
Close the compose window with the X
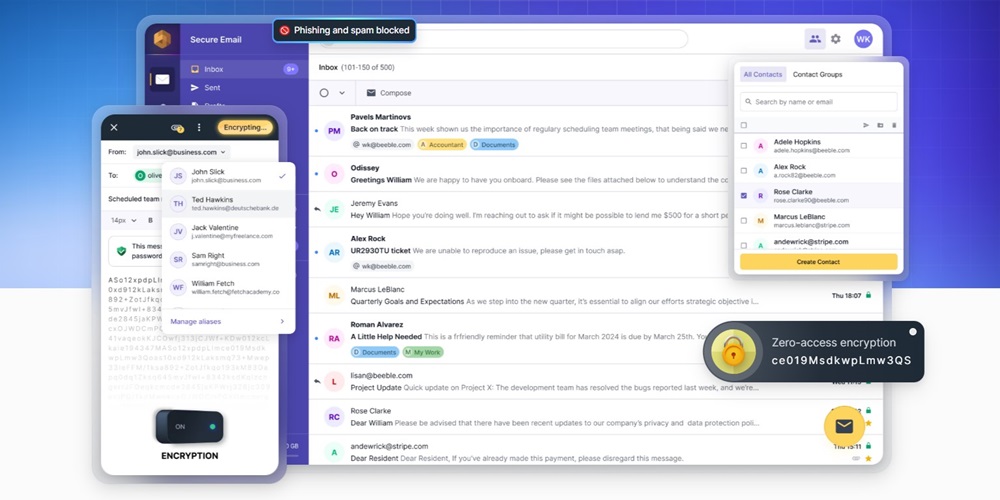point(114,128)
